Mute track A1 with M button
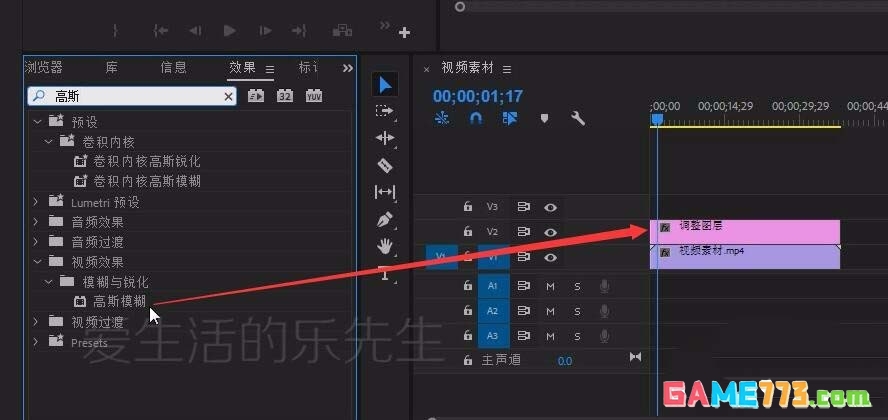The width and height of the screenshot is (888, 420). [x=550, y=286]
